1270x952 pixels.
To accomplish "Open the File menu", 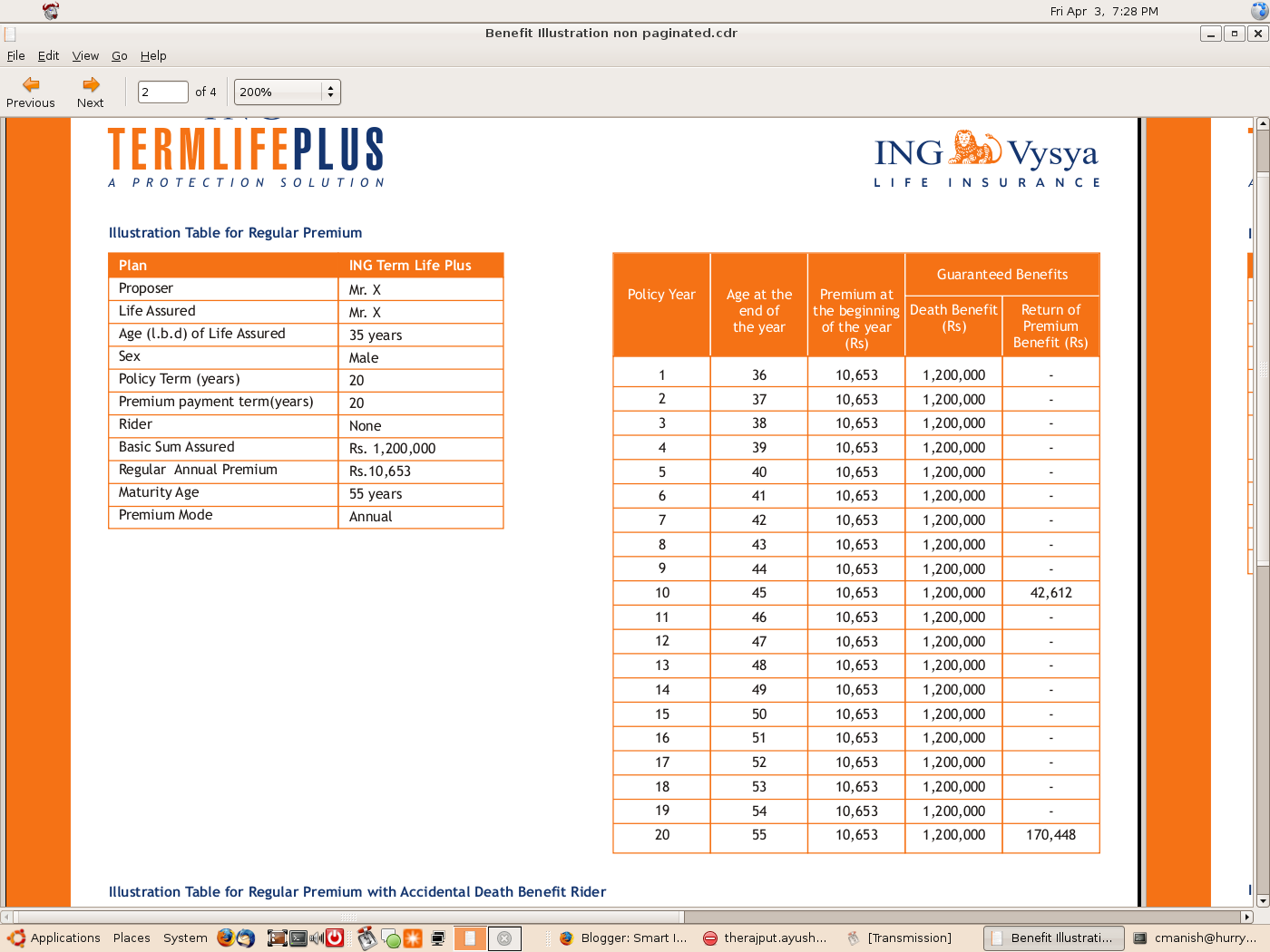I will tap(15, 55).
